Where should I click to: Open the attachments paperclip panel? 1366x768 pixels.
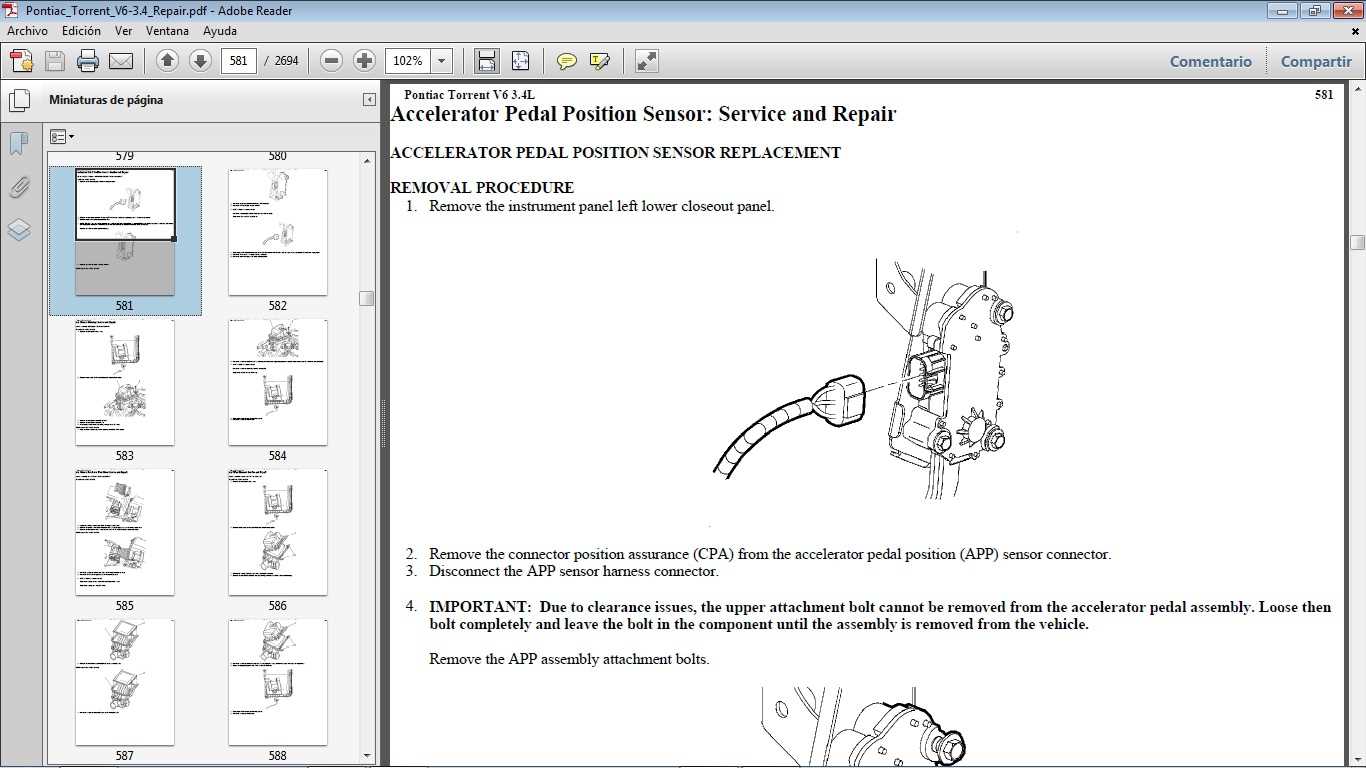point(19,187)
